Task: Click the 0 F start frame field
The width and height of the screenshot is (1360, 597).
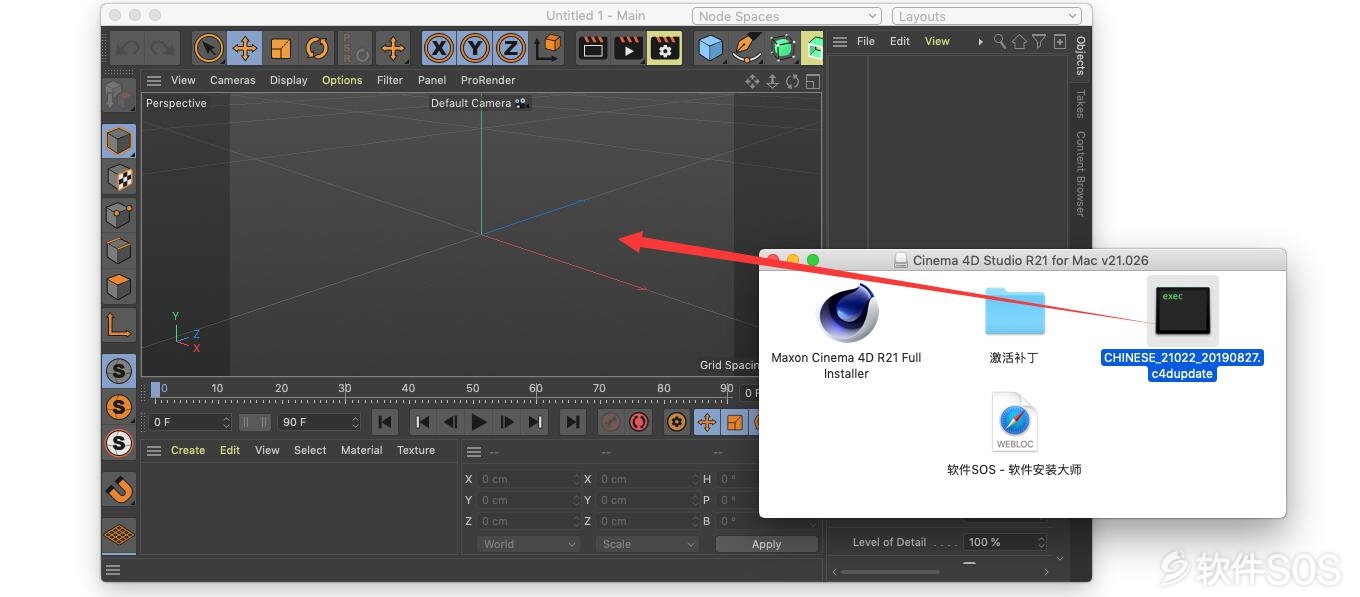Action: click(190, 422)
